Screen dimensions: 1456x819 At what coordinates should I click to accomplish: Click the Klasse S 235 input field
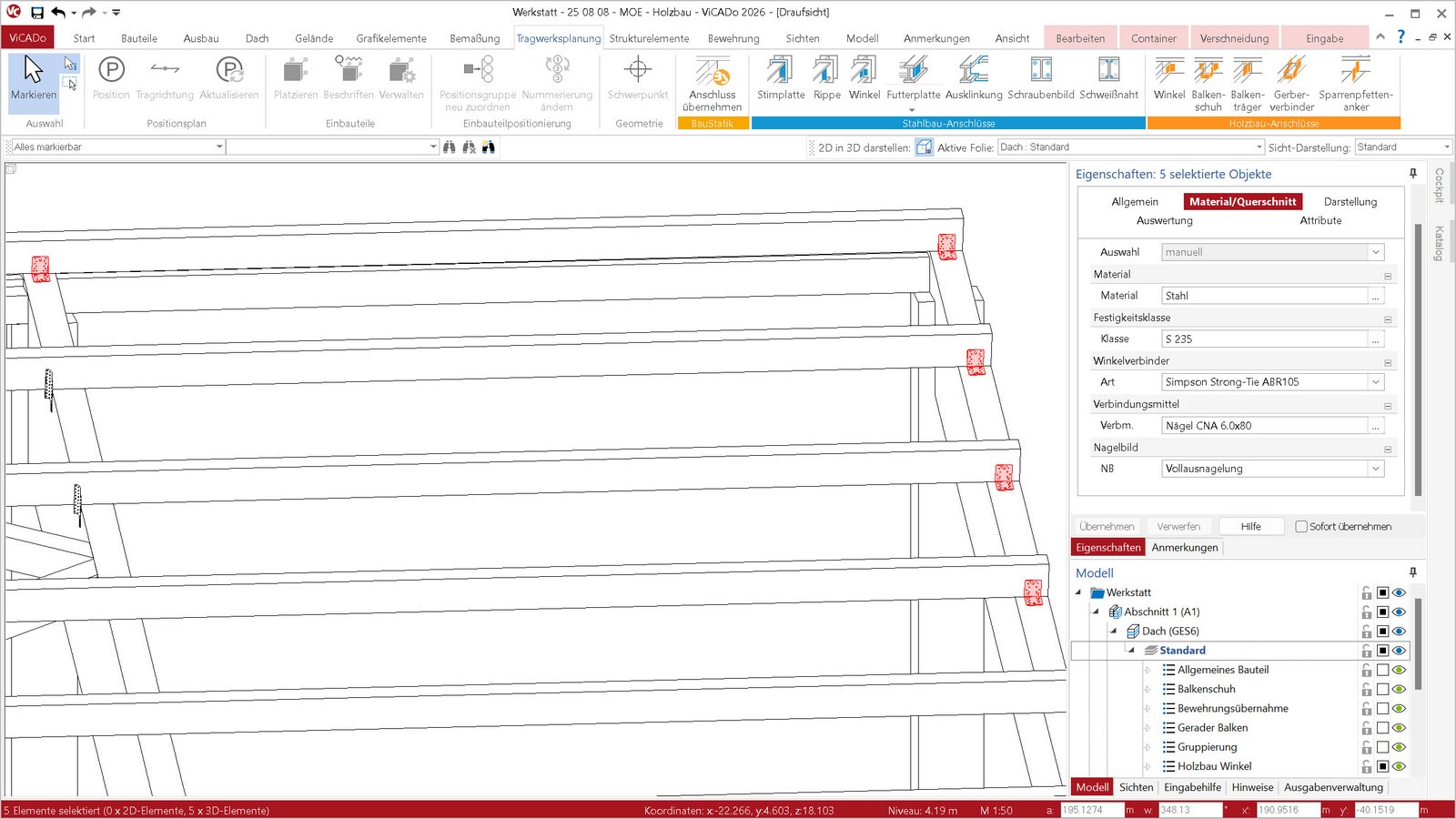coord(1264,339)
